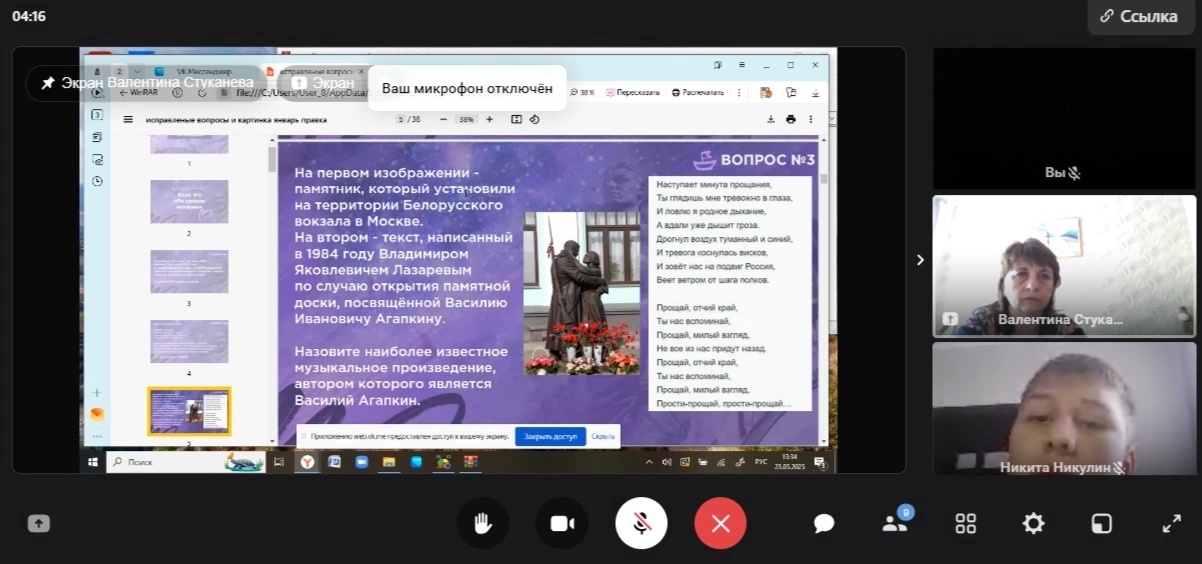The height and width of the screenshot is (564, 1202).
Task: Click the Windows taskbar Поиск search box
Action: click(x=186, y=462)
